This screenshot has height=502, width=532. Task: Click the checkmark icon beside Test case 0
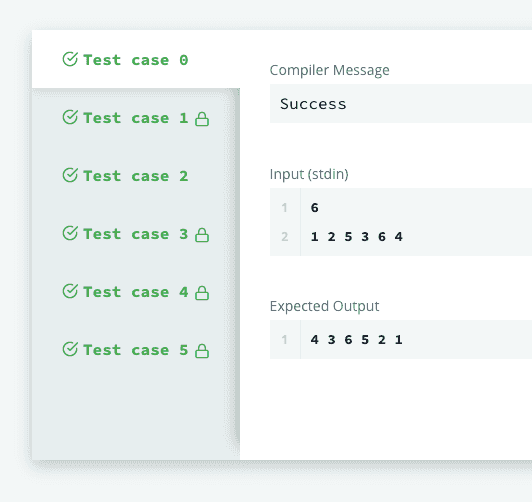(x=70, y=59)
